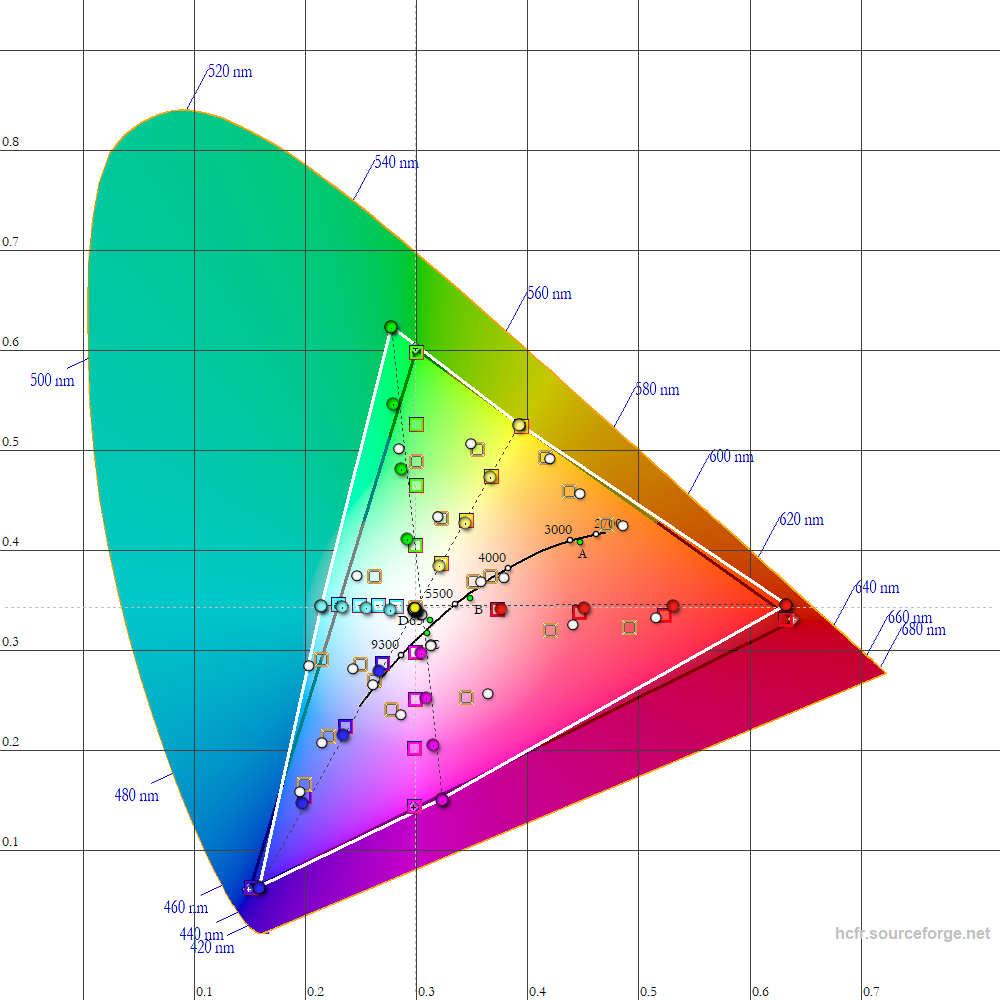Click the yellow secondary marker on gamut edge
The width and height of the screenshot is (1000, 1000).
[520, 425]
